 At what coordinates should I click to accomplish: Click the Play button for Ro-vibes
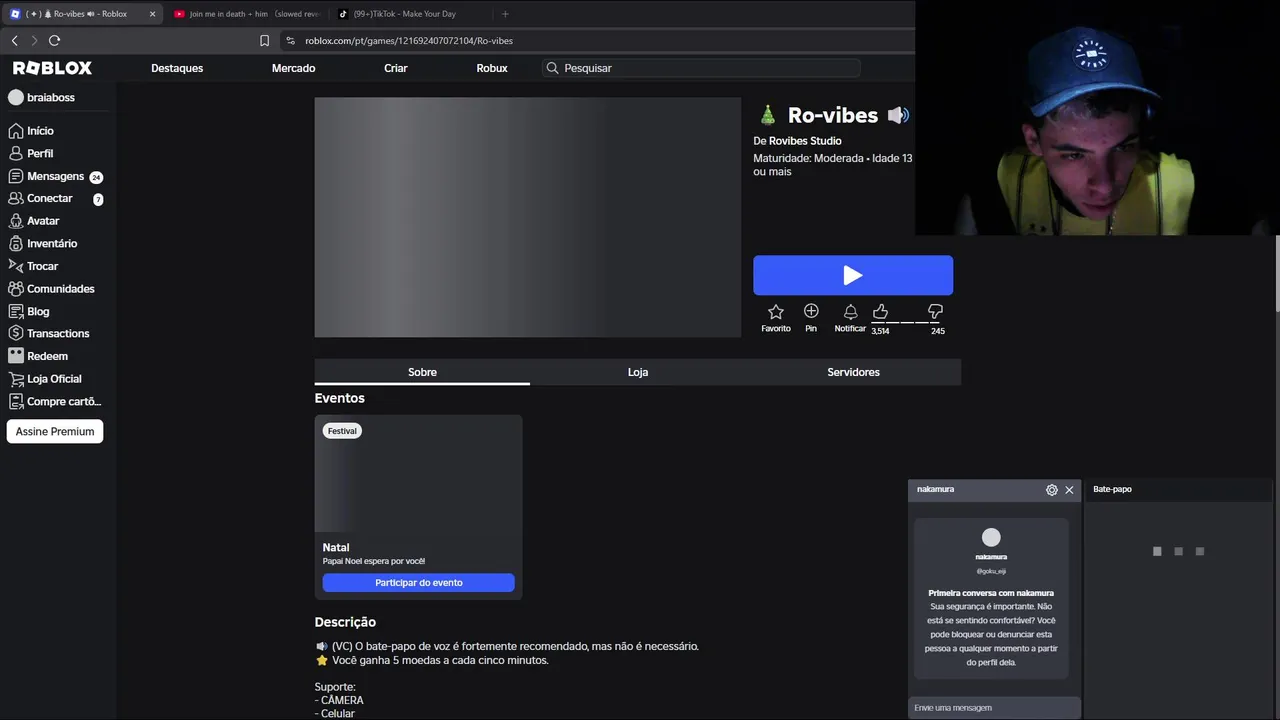[x=853, y=275]
